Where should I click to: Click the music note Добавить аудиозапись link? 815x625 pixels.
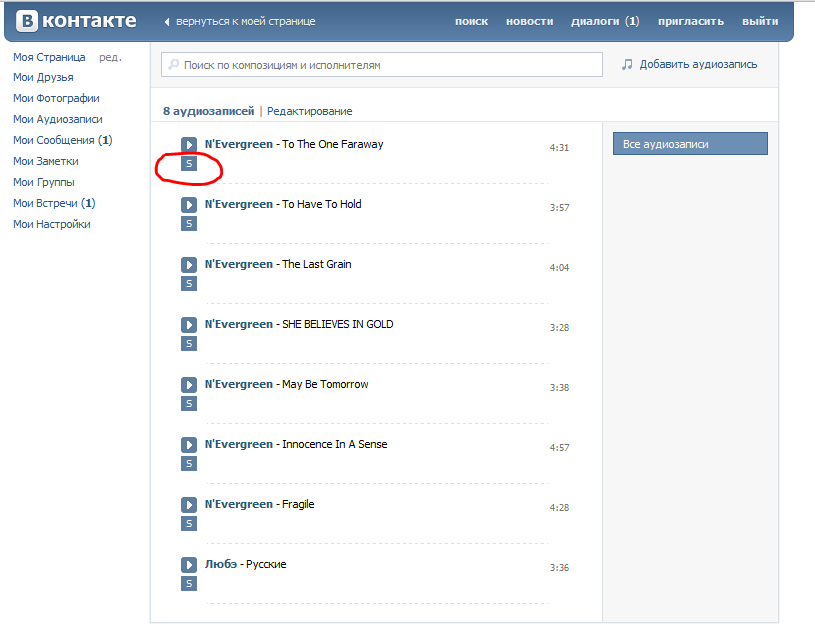[689, 64]
